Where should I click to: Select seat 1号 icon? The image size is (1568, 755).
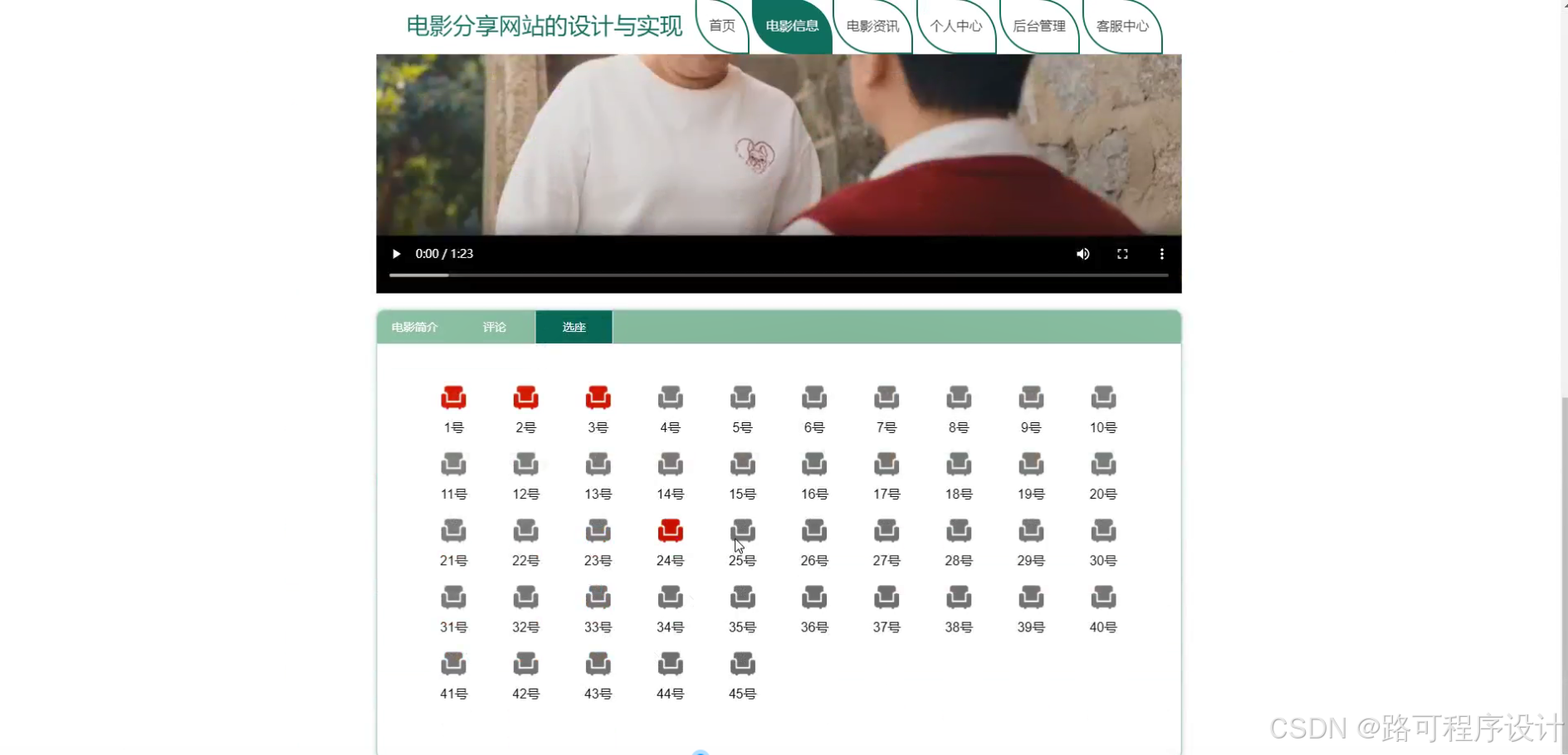(x=453, y=397)
